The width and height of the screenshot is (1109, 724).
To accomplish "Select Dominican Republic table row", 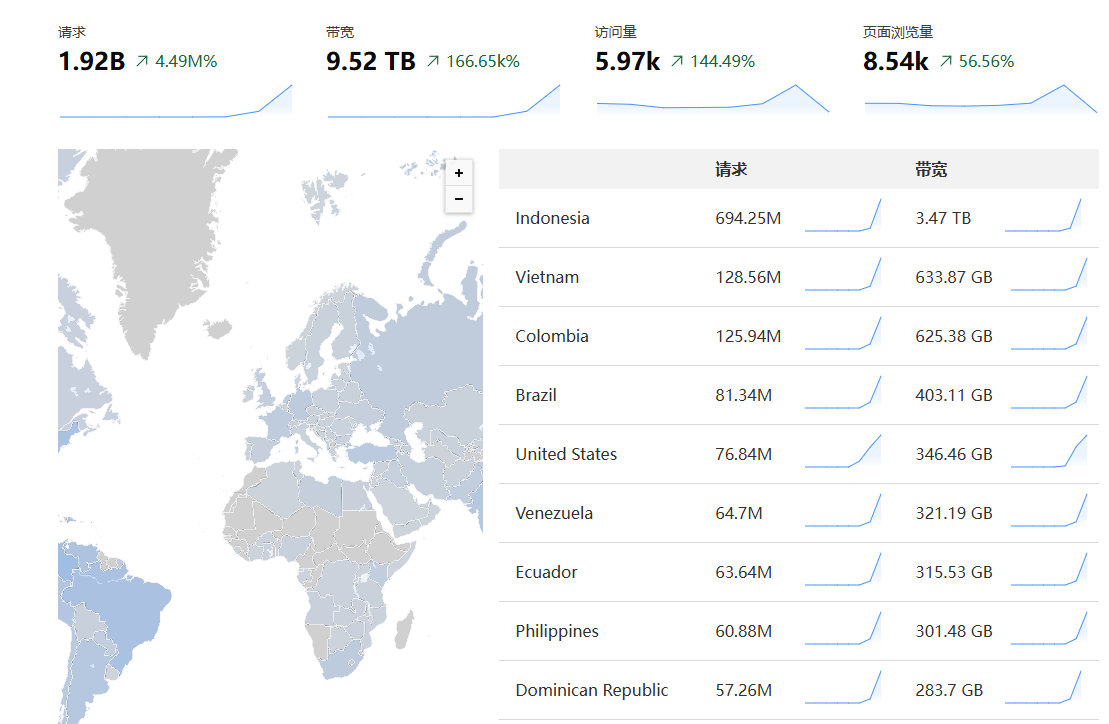I will [591, 690].
